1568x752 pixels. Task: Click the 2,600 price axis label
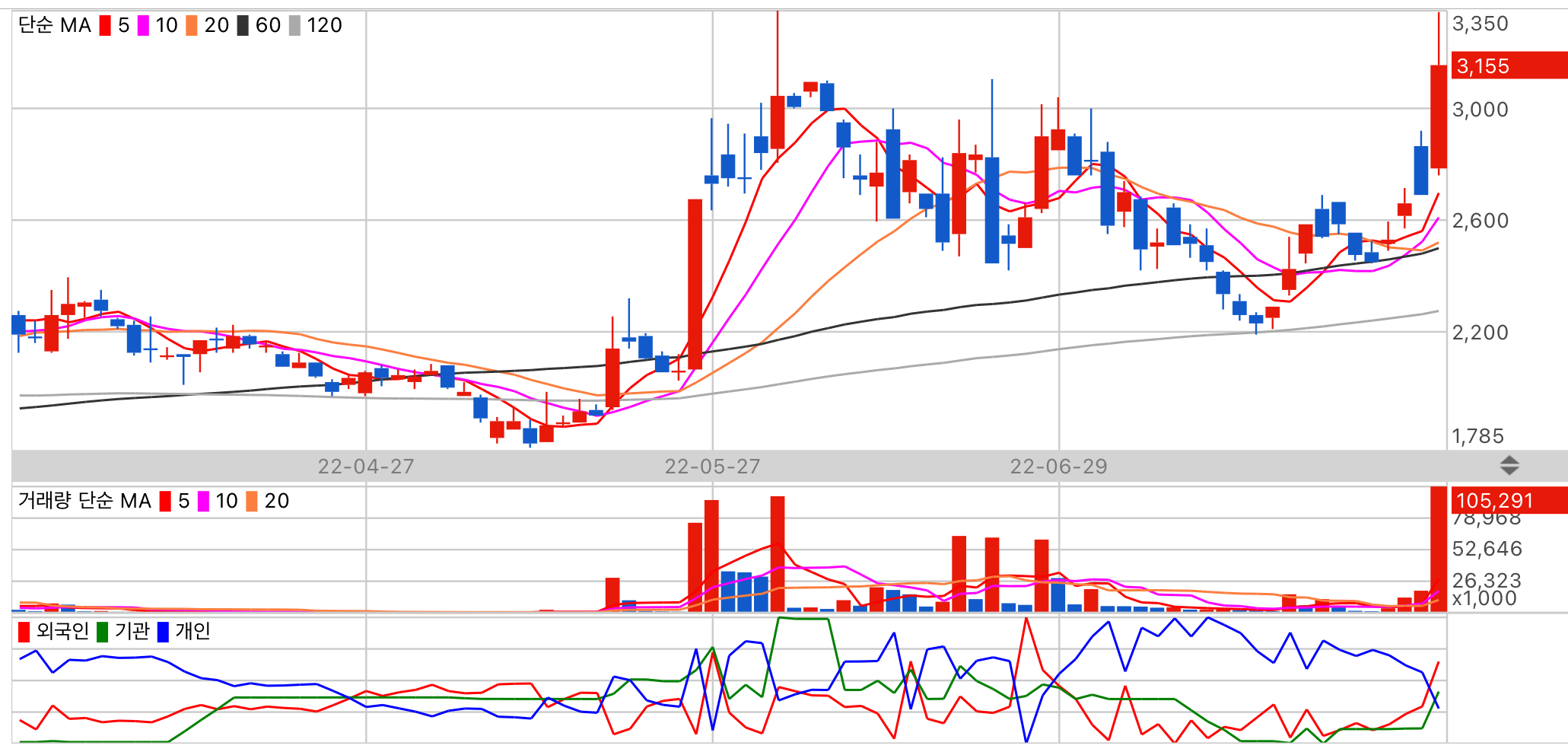(1481, 221)
